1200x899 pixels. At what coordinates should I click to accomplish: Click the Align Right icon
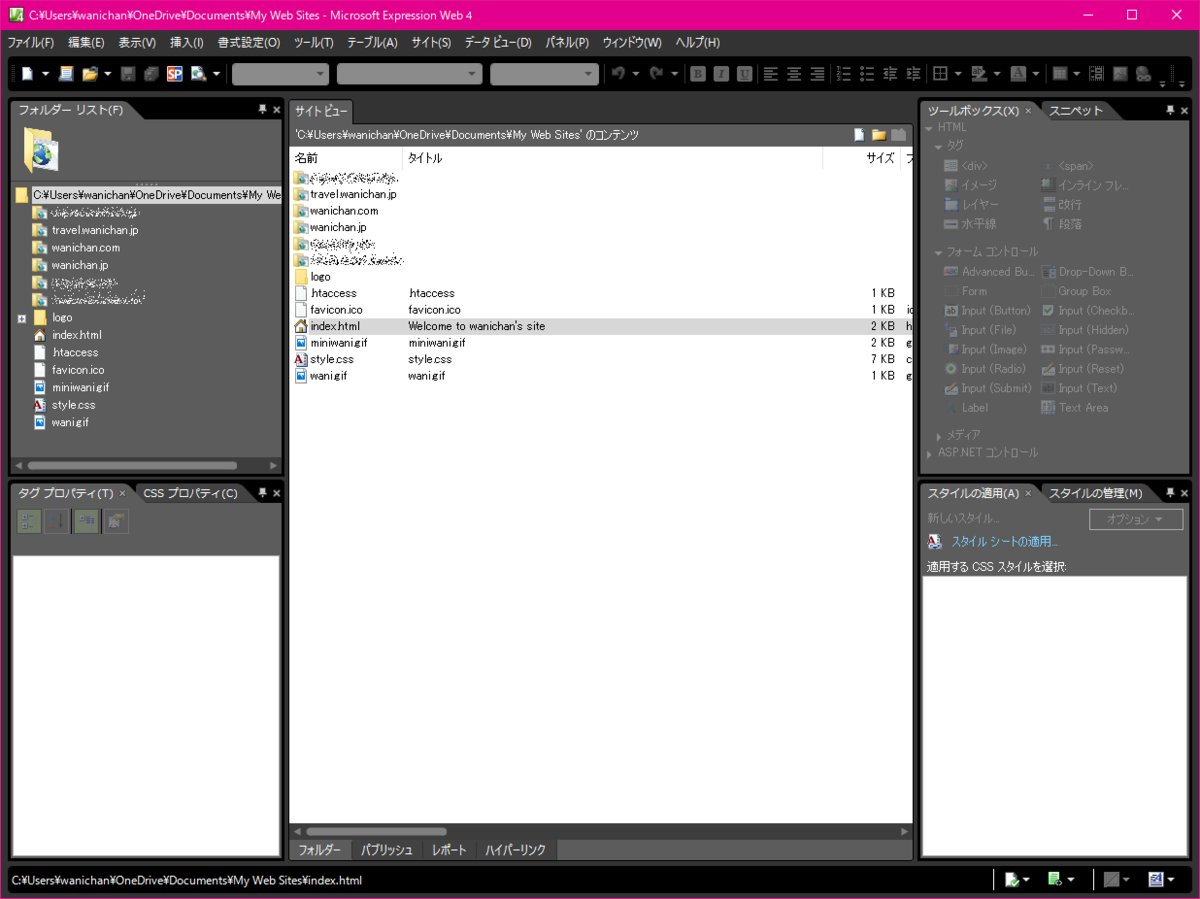pos(817,73)
